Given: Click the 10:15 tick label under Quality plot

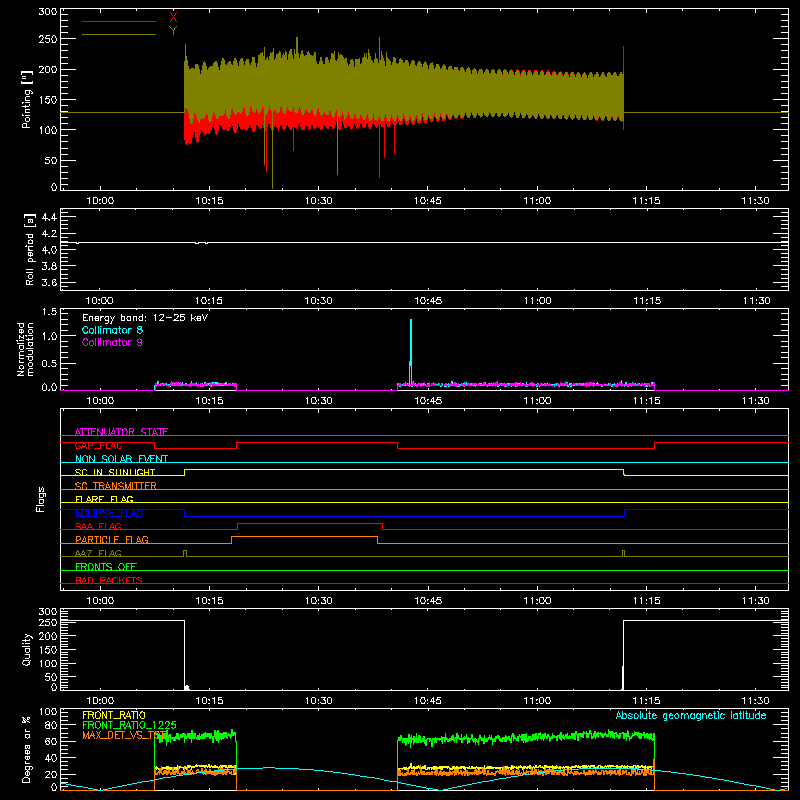Looking at the screenshot, I should [x=209, y=701].
